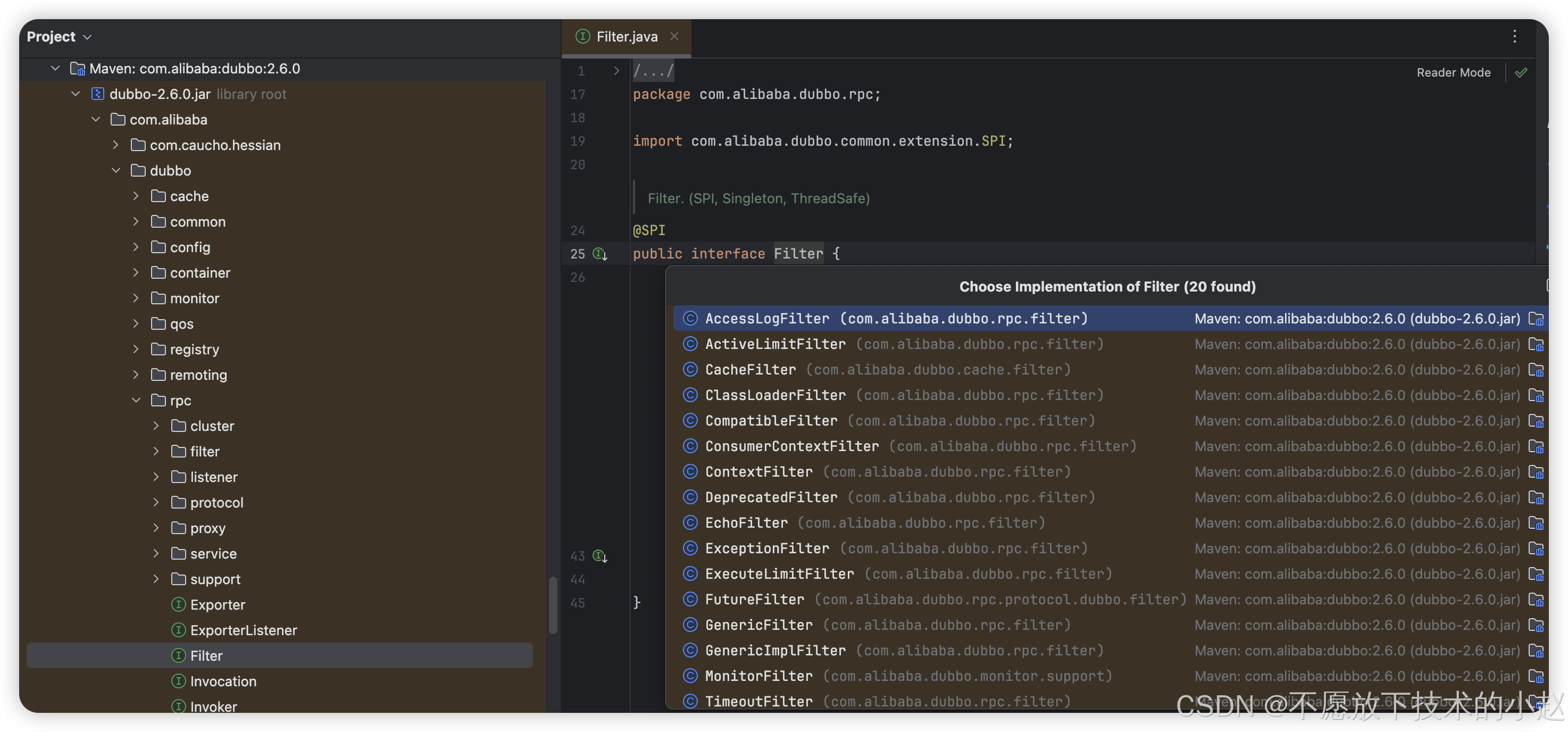Choose EchoFilter implementation
The height and width of the screenshot is (732, 1568).
coord(1110,523)
